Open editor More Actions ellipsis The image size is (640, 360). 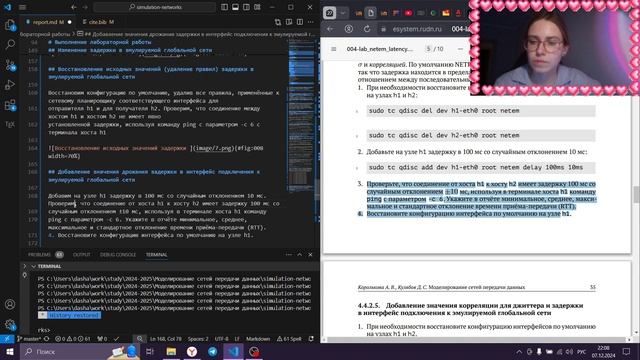pos(311,22)
